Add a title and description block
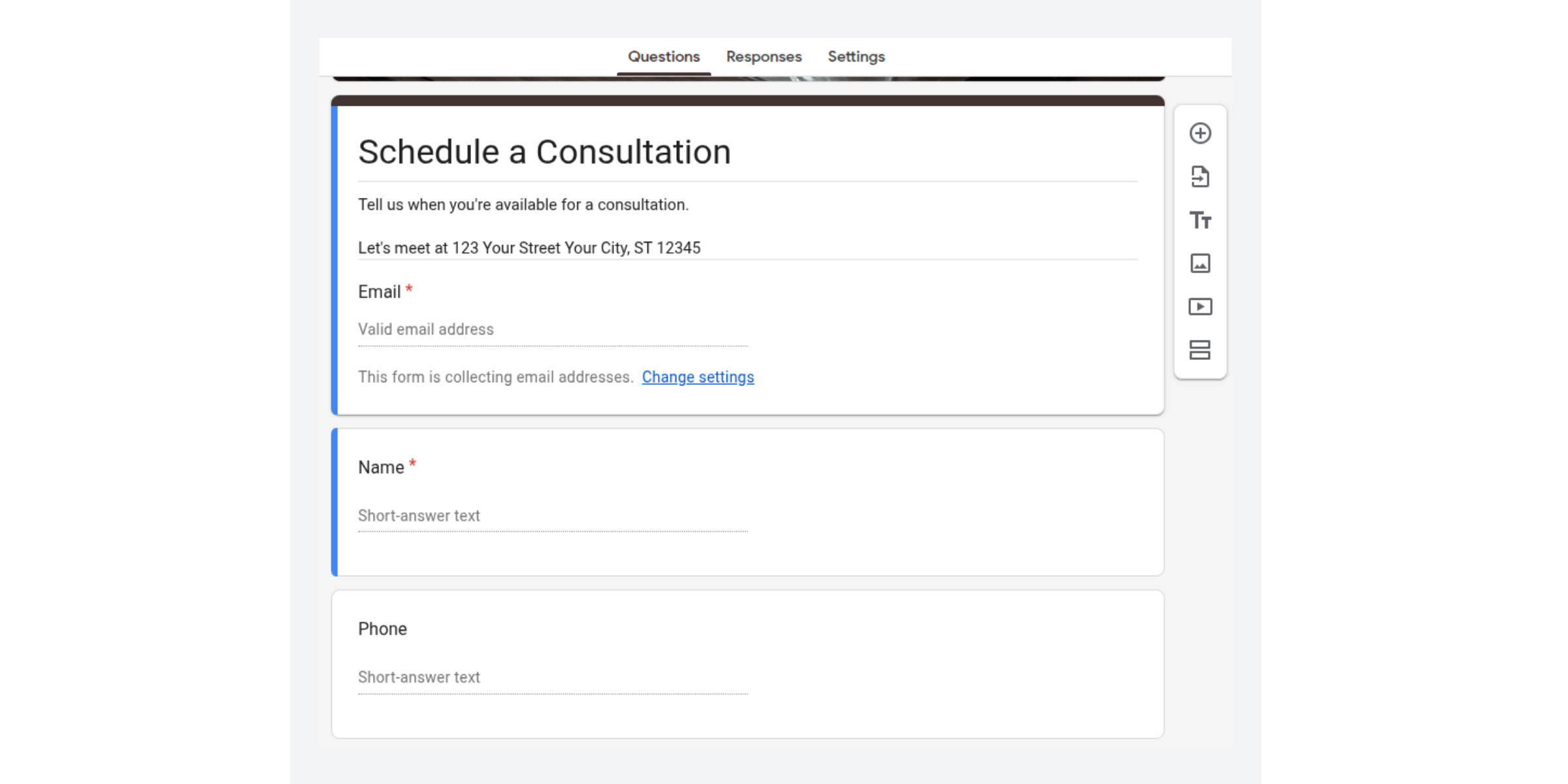The height and width of the screenshot is (784, 1568). click(x=1200, y=221)
